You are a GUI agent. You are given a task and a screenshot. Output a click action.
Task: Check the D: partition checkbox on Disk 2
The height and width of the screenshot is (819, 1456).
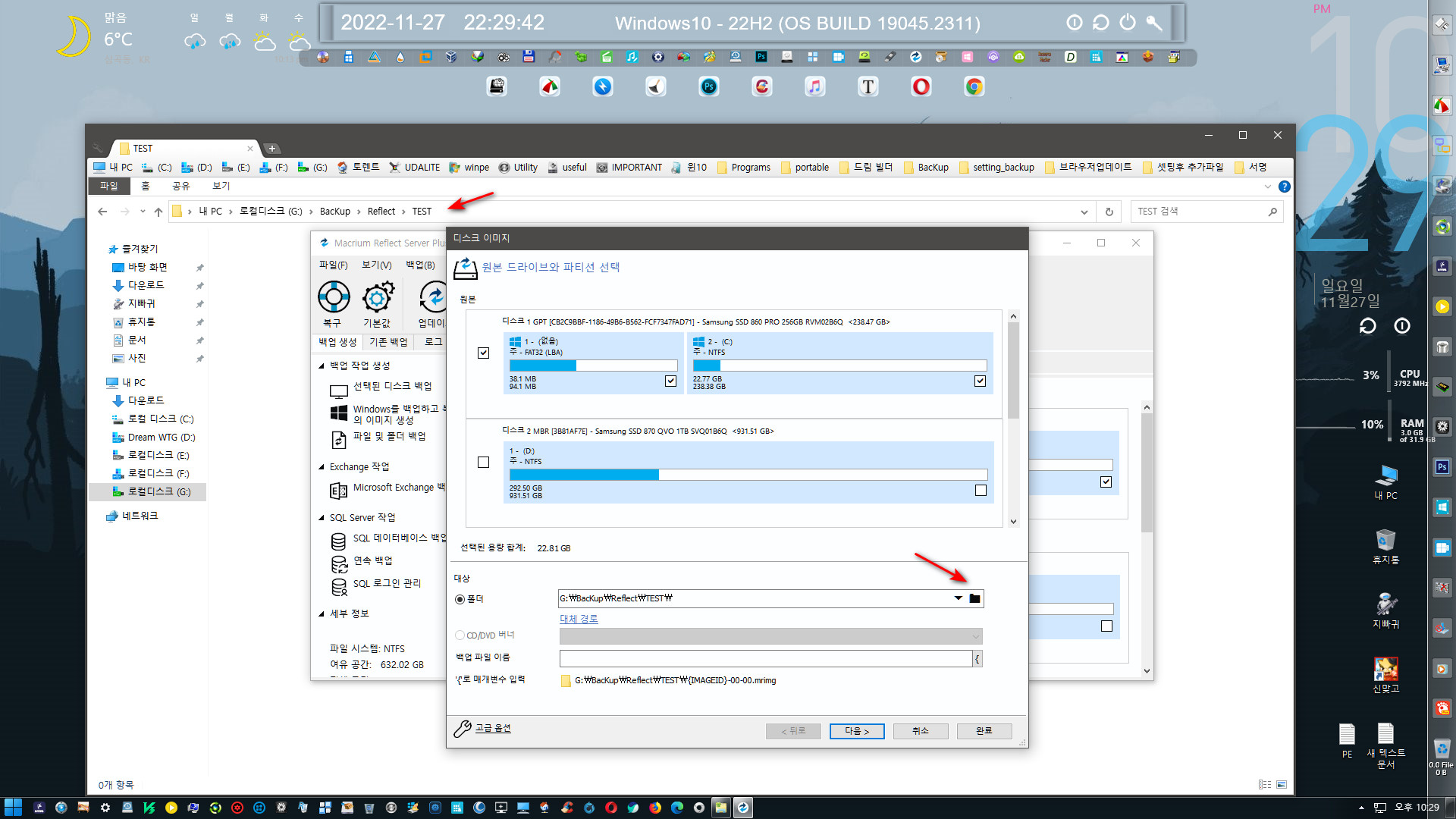[981, 491]
